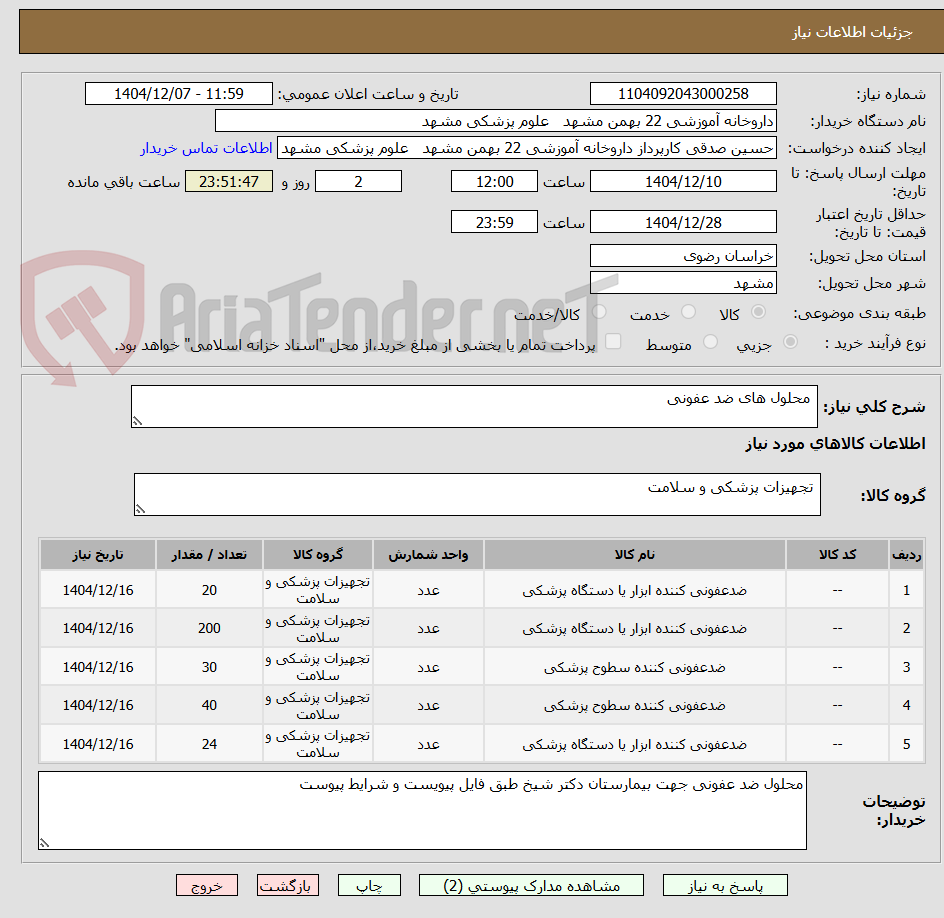Click the buyer name field داروخانه آموزشی 22 بهمن
This screenshot has width=944, height=918.
click(x=495, y=121)
